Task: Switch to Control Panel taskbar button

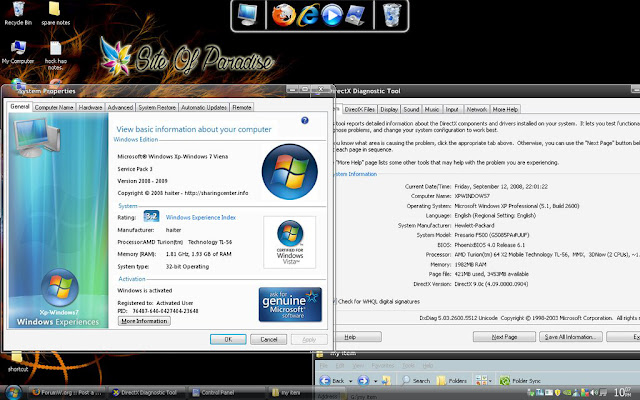Action: click(x=227, y=393)
